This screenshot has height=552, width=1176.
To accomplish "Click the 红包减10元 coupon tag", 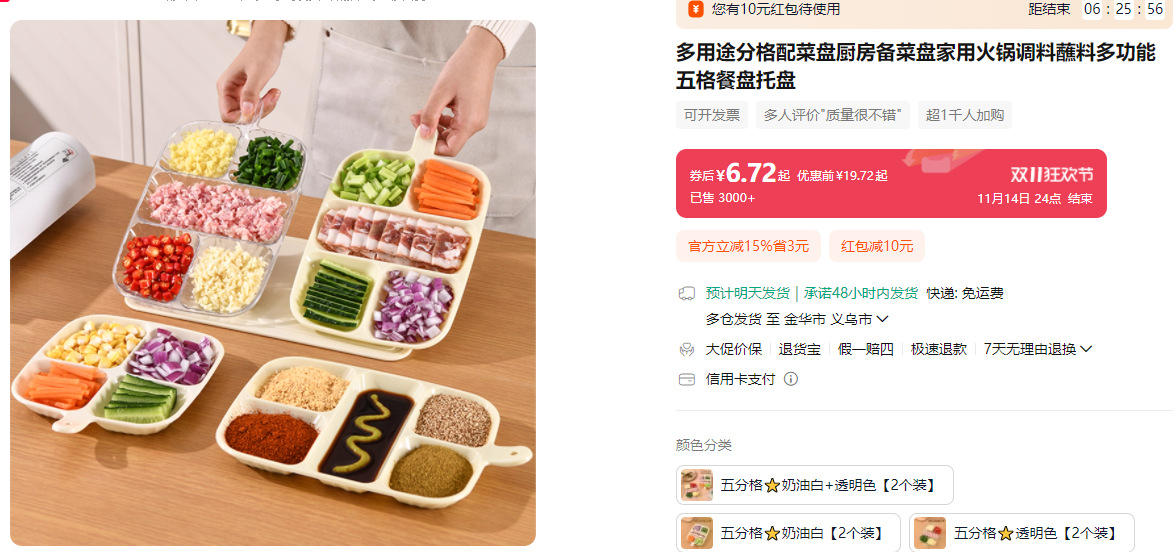I will [x=877, y=246].
